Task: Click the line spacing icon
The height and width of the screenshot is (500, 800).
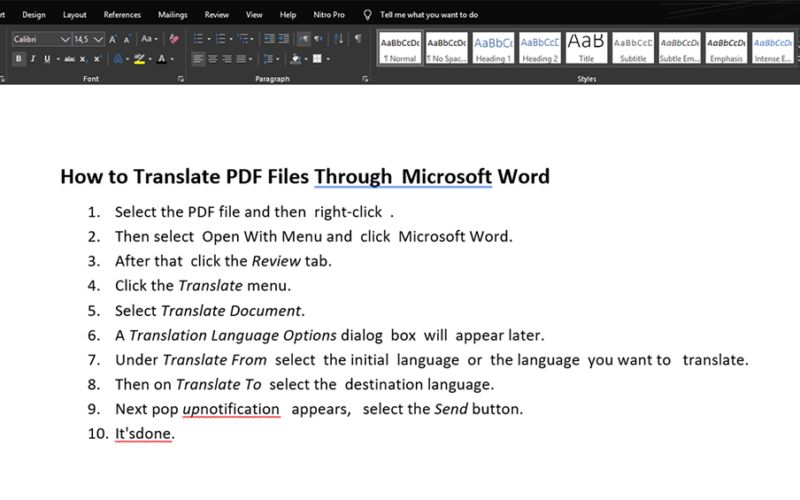Action: pos(267,59)
